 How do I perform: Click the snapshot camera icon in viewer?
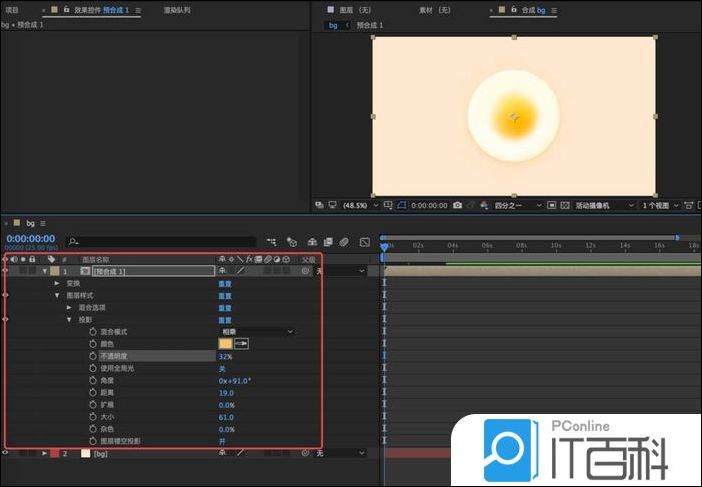pos(457,205)
